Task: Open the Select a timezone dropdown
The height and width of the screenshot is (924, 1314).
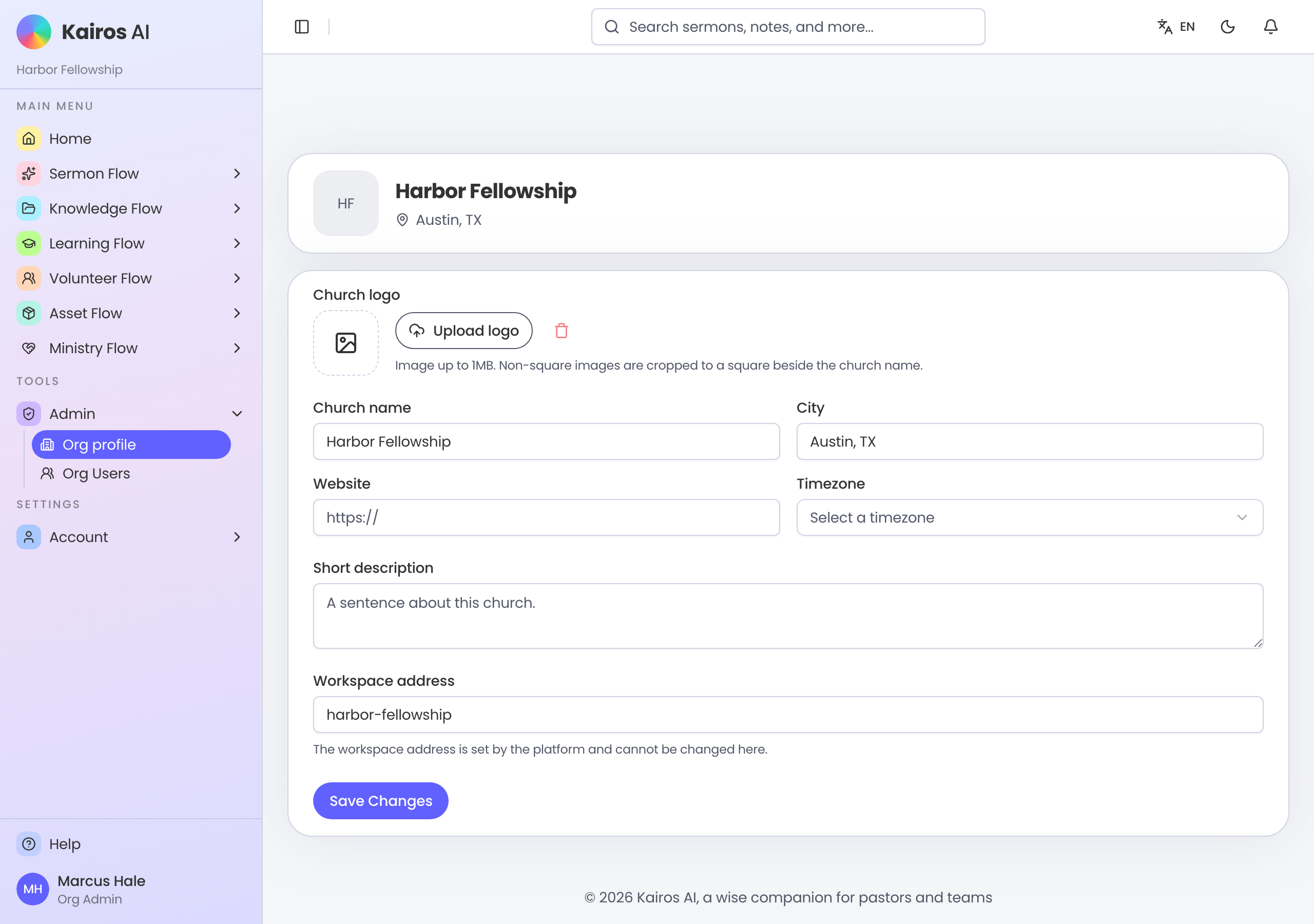Action: tap(1030, 517)
